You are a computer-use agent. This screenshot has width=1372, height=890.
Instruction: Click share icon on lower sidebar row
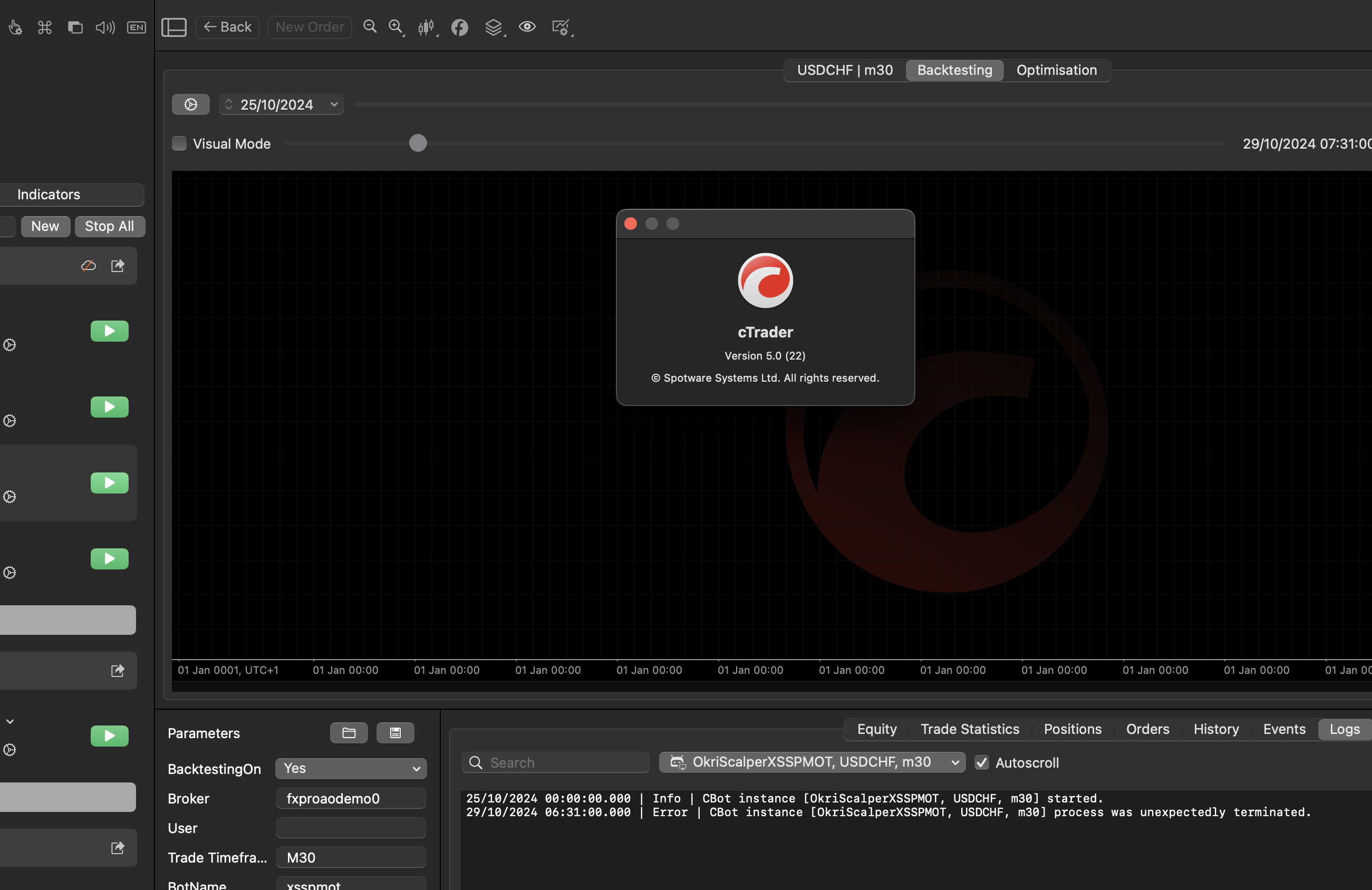coord(118,670)
